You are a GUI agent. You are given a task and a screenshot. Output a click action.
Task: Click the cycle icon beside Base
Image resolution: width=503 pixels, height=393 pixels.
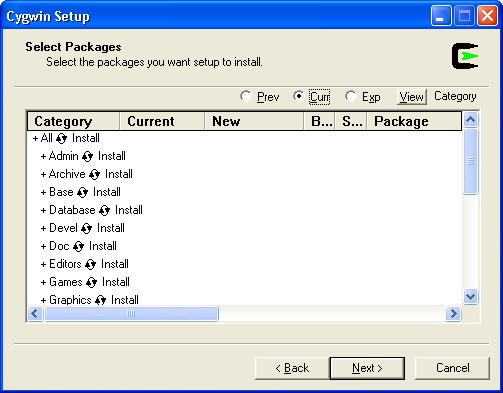point(82,192)
